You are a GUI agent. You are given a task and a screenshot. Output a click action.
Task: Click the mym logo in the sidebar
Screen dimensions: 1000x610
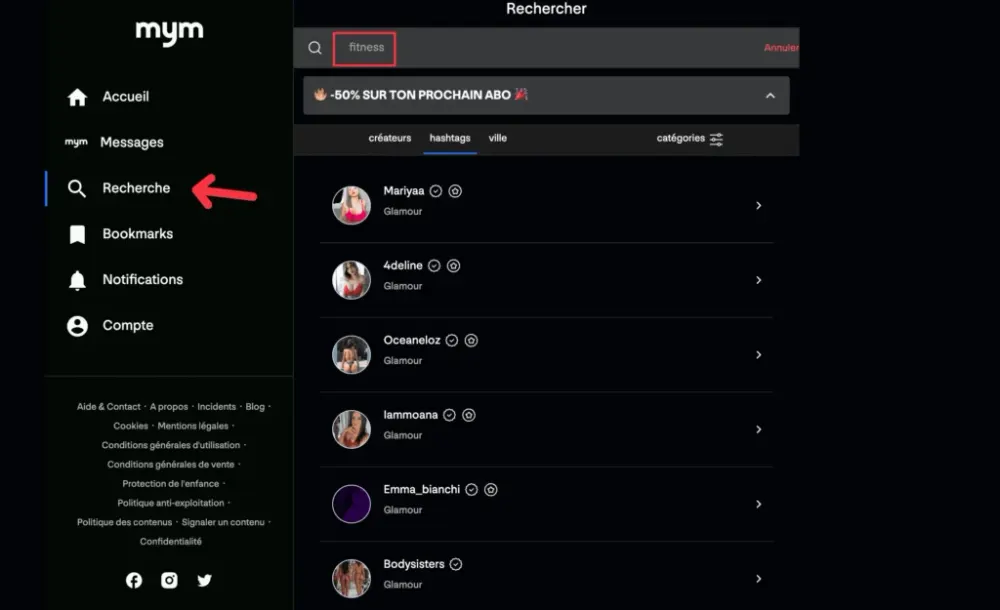click(x=169, y=32)
